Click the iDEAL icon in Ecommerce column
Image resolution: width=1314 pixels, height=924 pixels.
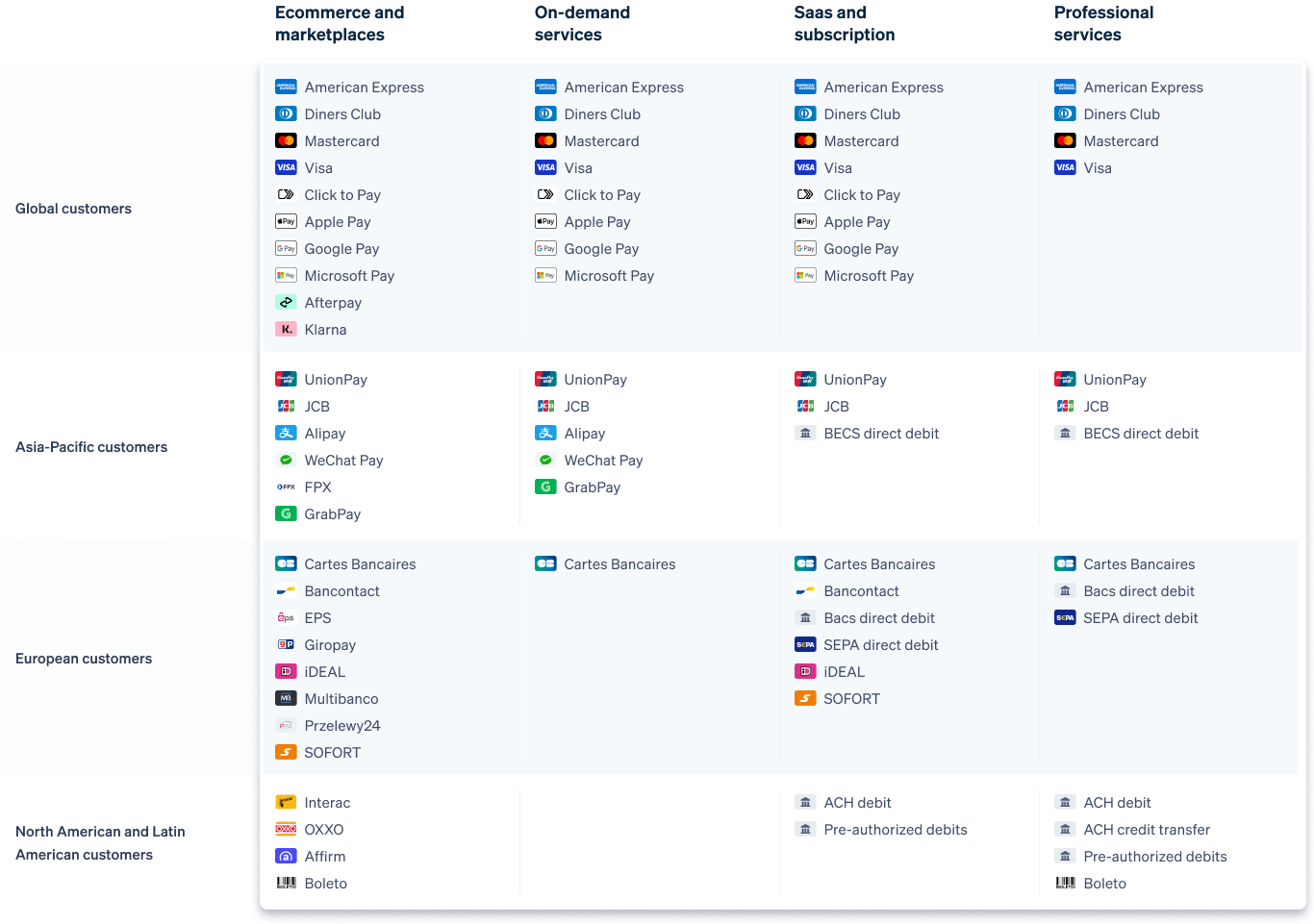[286, 671]
